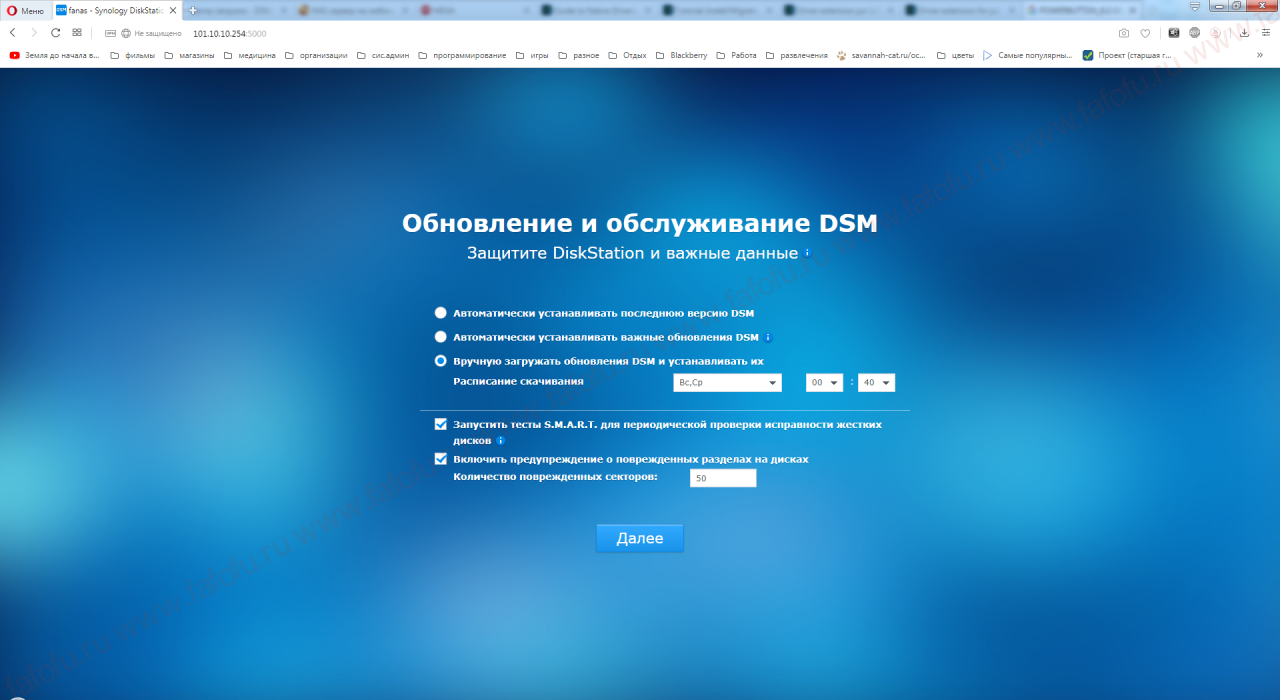
Task: Open the Работа bookmarks folder
Action: click(736, 56)
